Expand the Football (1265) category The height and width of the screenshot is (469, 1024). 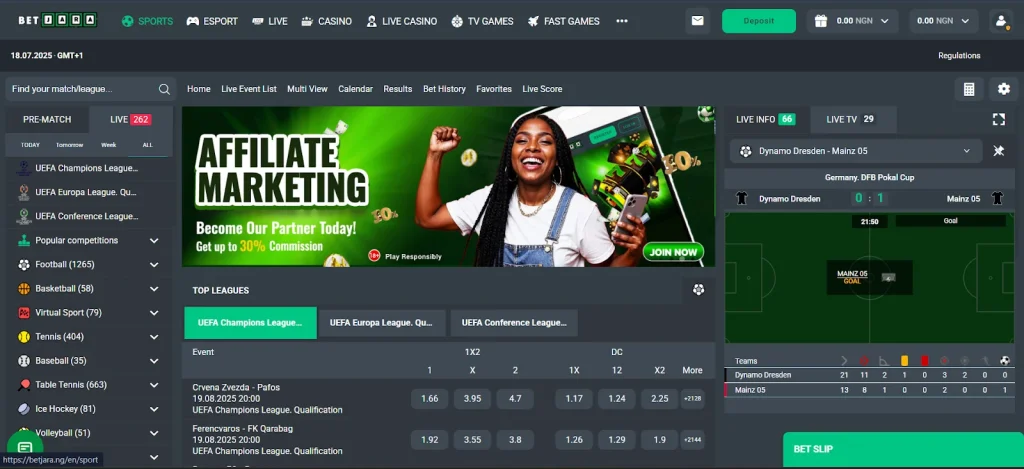tap(154, 265)
